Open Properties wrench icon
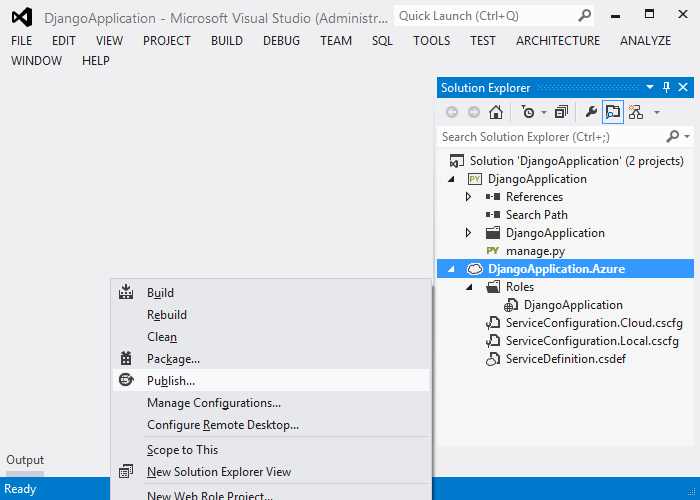This screenshot has width=700, height=500. [x=591, y=112]
